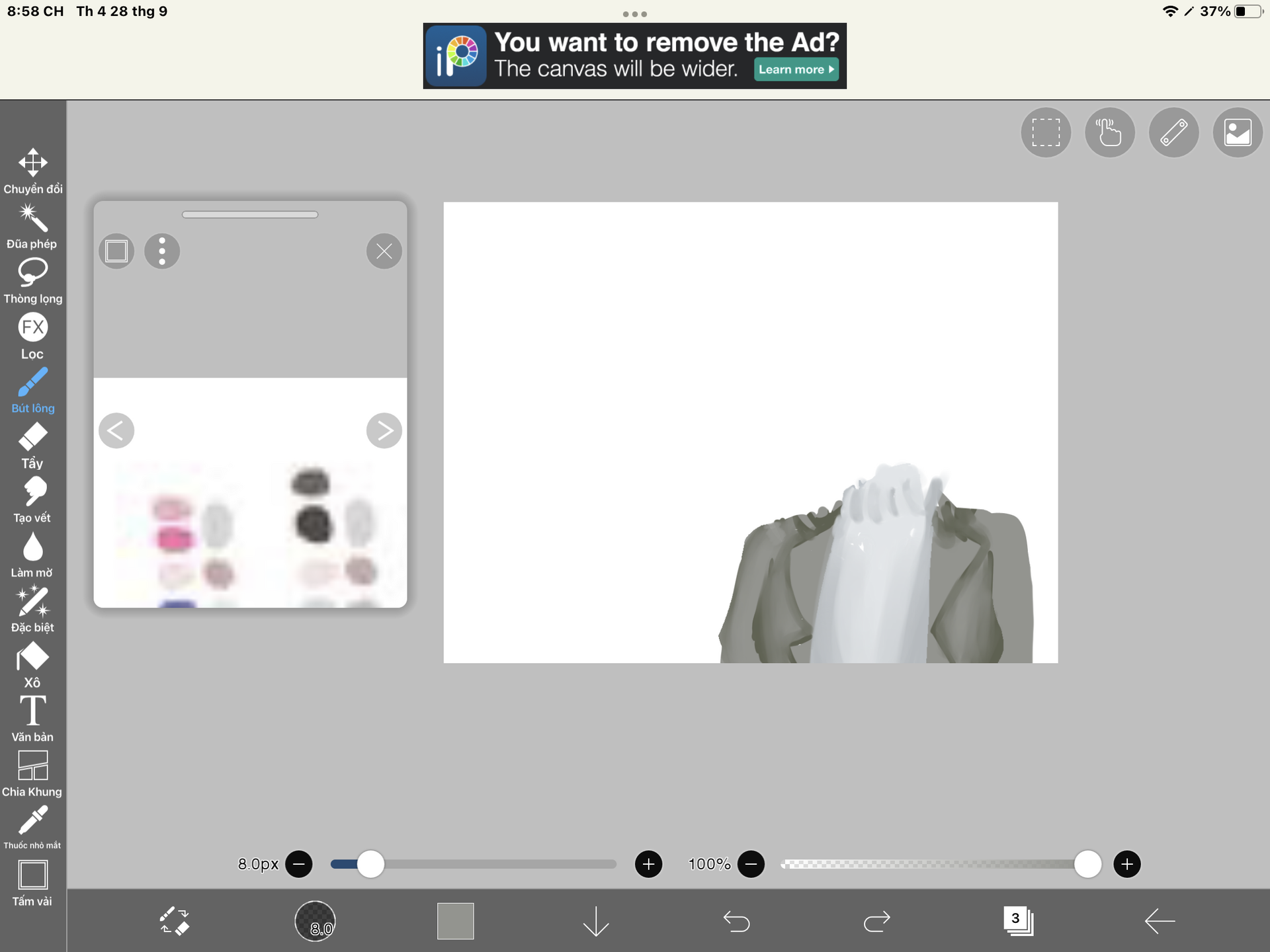Undo the last stroke
The width and height of the screenshot is (1270, 952).
[736, 921]
